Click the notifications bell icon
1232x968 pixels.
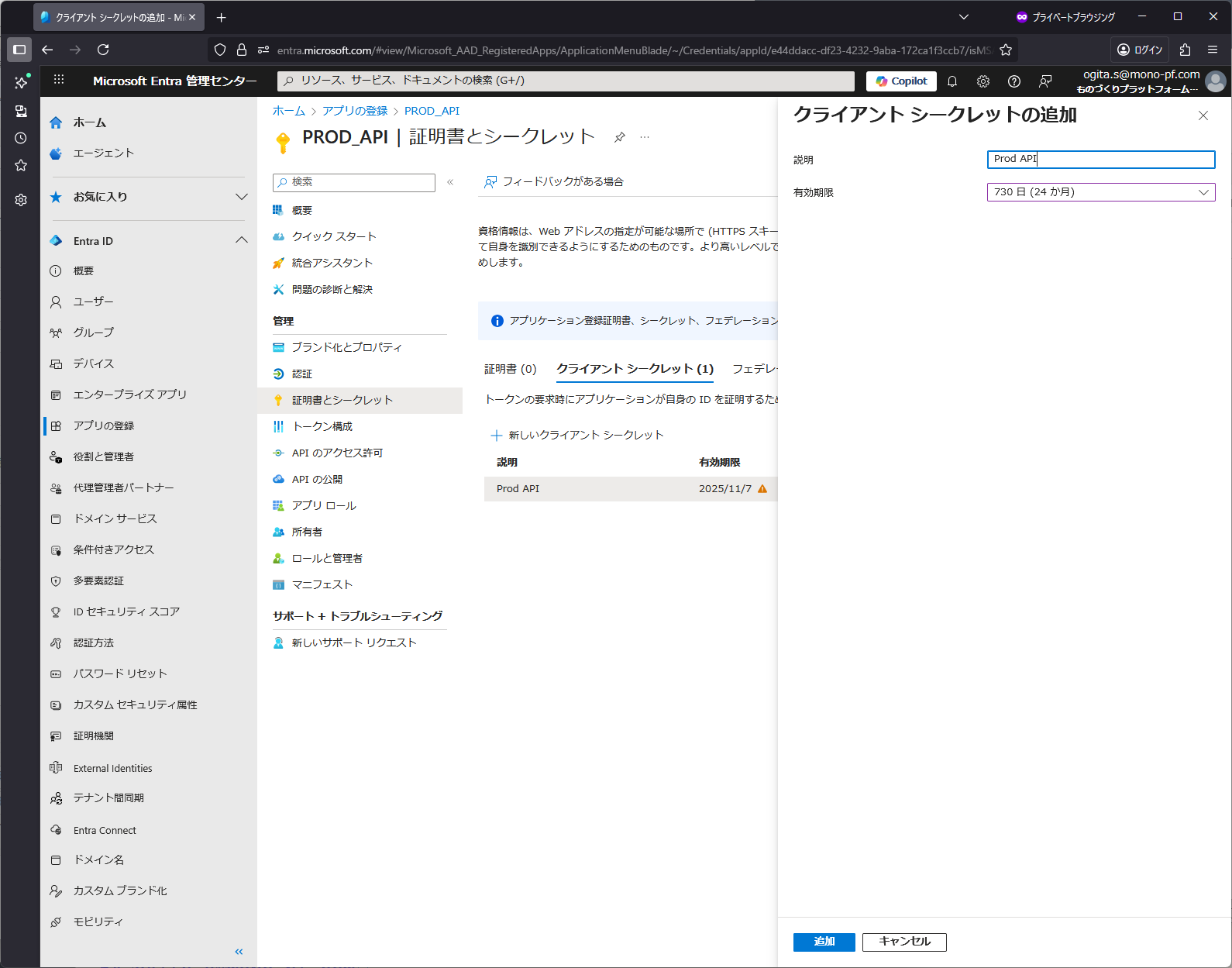click(952, 81)
